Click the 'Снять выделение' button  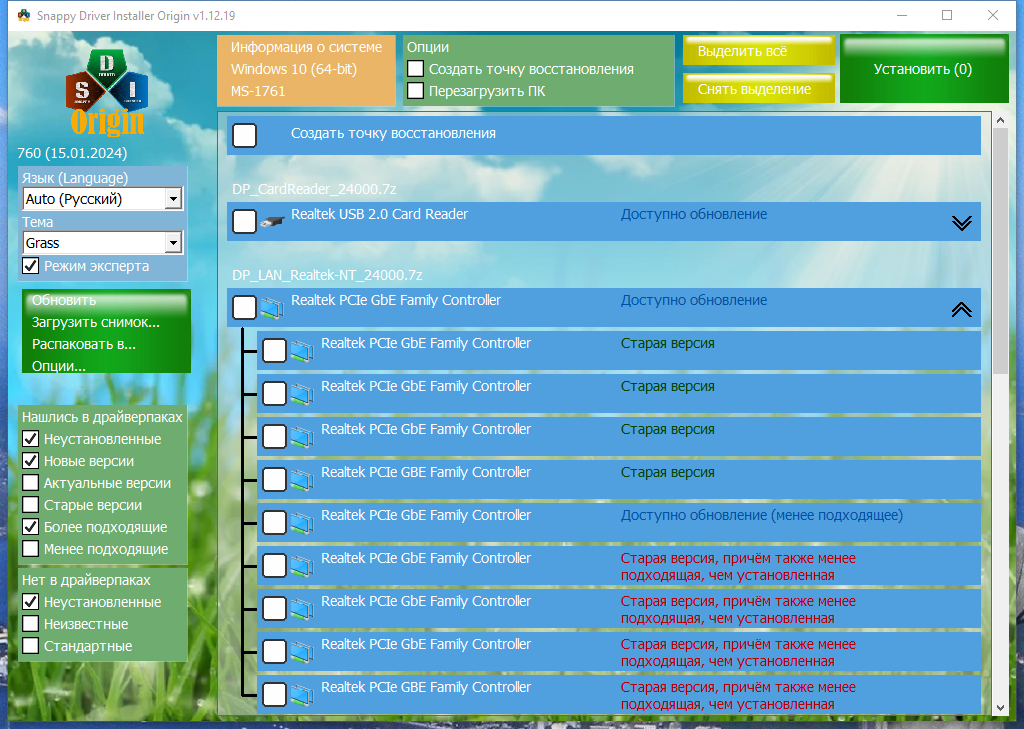tap(759, 89)
